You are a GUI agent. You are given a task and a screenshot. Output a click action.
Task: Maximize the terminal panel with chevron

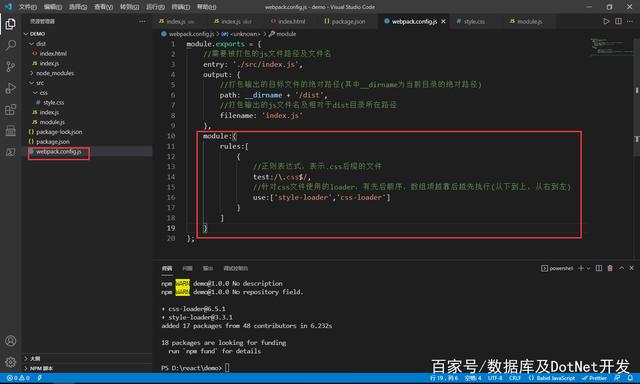(621, 268)
